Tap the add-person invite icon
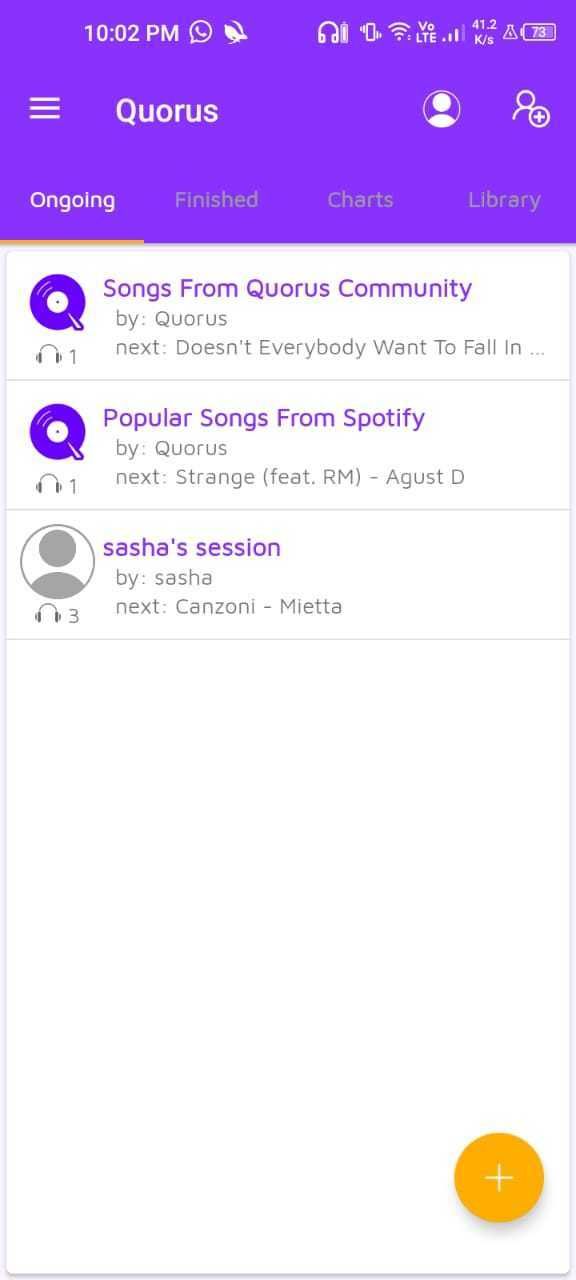 click(530, 111)
